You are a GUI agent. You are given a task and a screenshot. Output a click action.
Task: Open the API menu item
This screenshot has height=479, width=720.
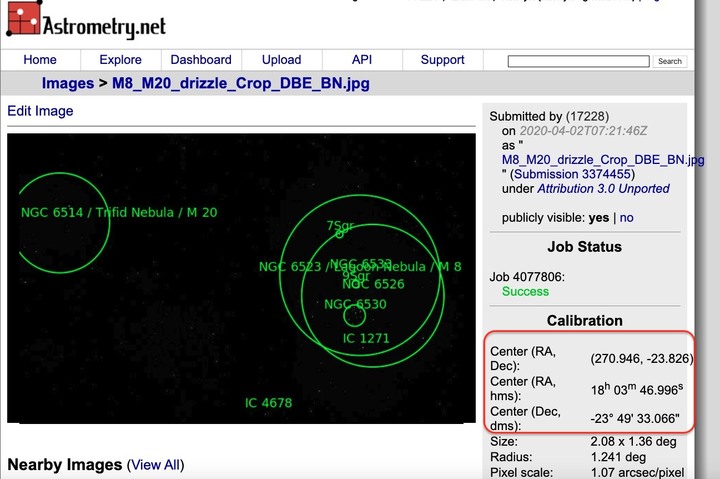click(362, 60)
